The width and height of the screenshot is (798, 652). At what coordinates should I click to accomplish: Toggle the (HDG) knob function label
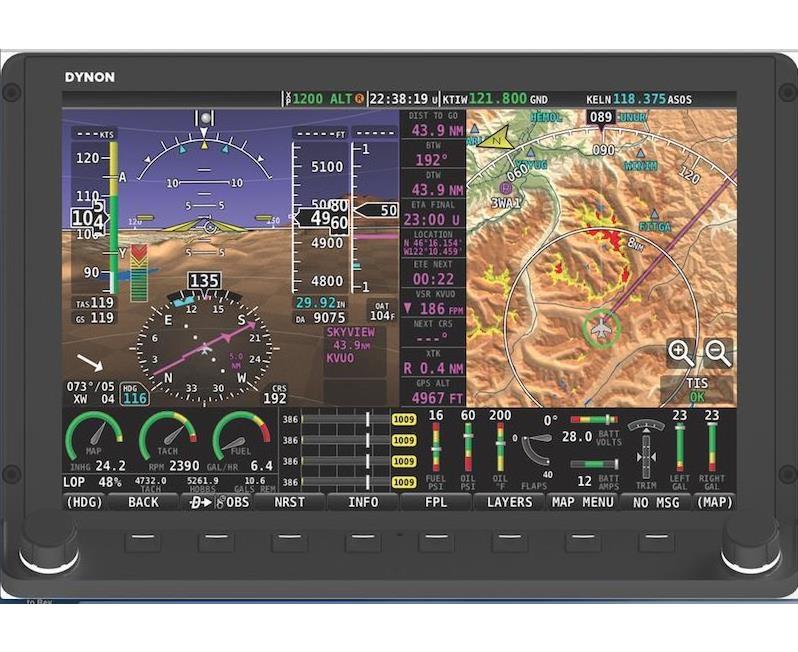[84, 502]
